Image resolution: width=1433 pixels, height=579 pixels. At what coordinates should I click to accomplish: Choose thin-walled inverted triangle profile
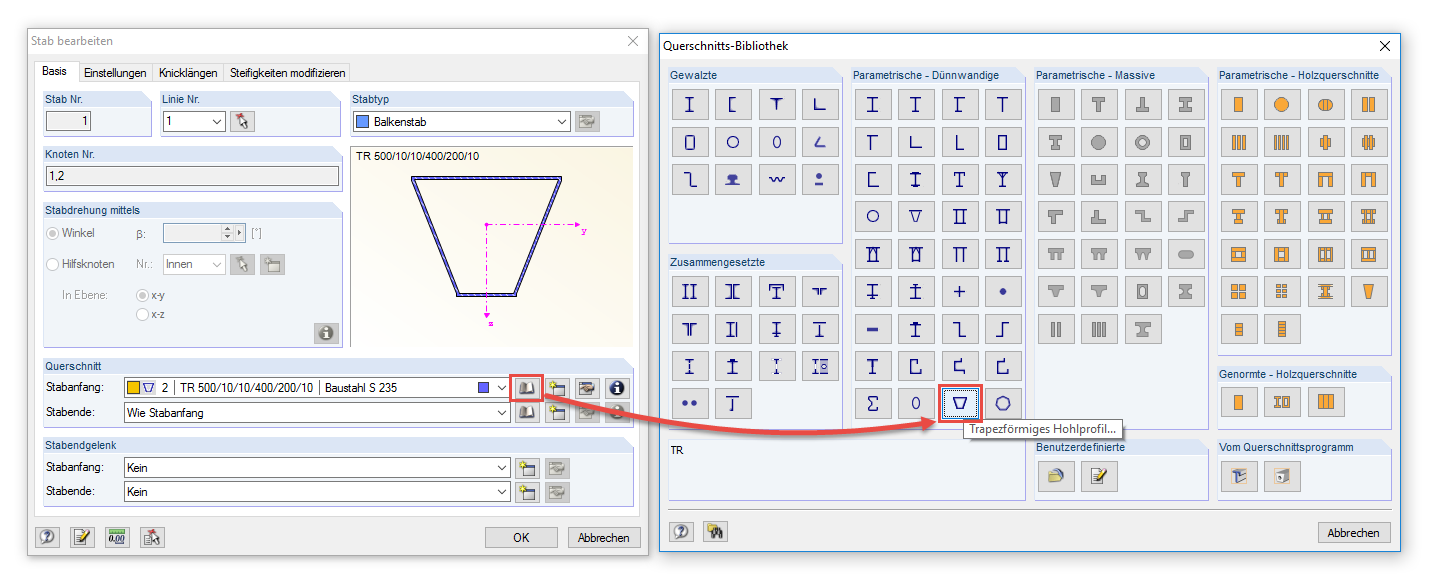coord(916,216)
